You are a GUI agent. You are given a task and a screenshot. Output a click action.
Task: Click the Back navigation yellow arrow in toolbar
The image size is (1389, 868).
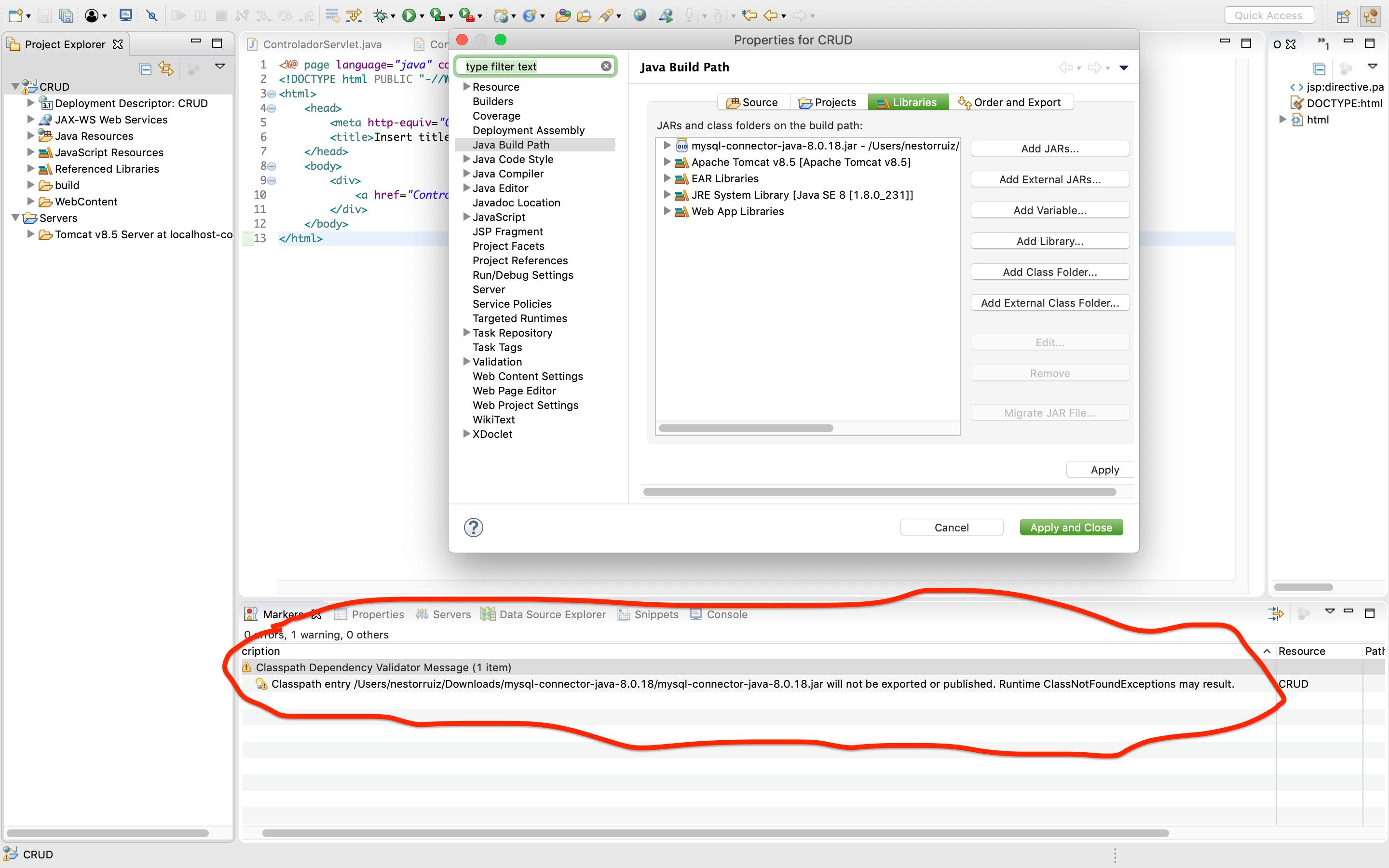[771, 15]
